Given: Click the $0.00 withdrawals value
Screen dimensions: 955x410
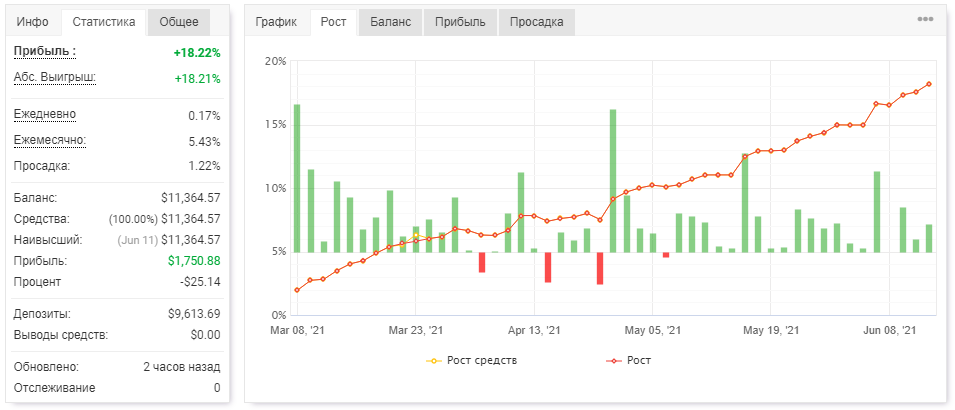Looking at the screenshot, I should [x=206, y=335].
